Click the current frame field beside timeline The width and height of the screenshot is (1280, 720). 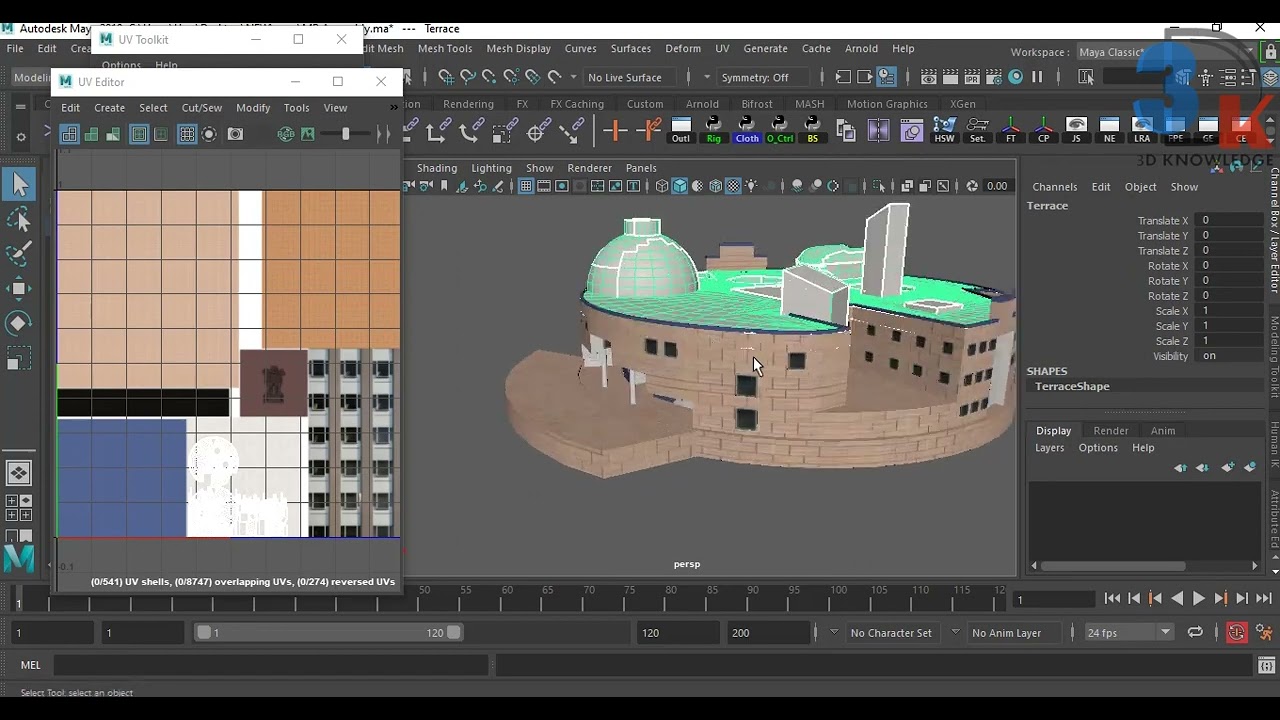click(x=1052, y=599)
